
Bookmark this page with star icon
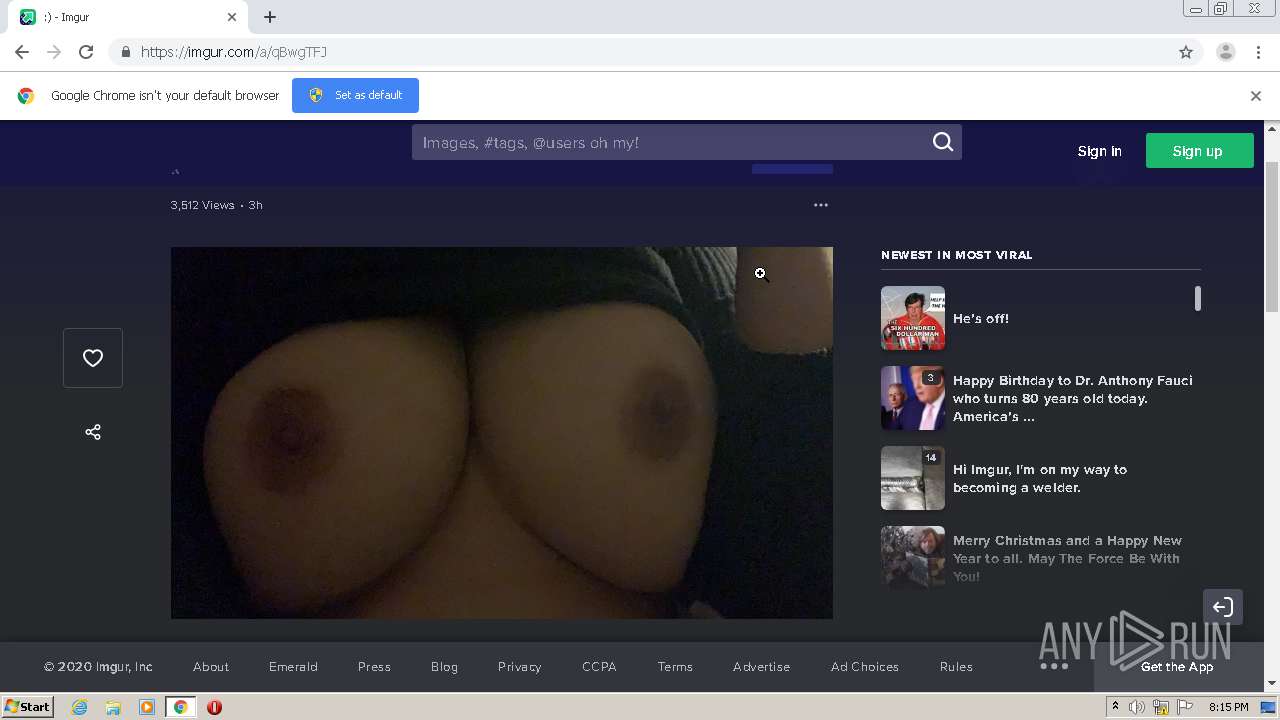pyautogui.click(x=1186, y=52)
